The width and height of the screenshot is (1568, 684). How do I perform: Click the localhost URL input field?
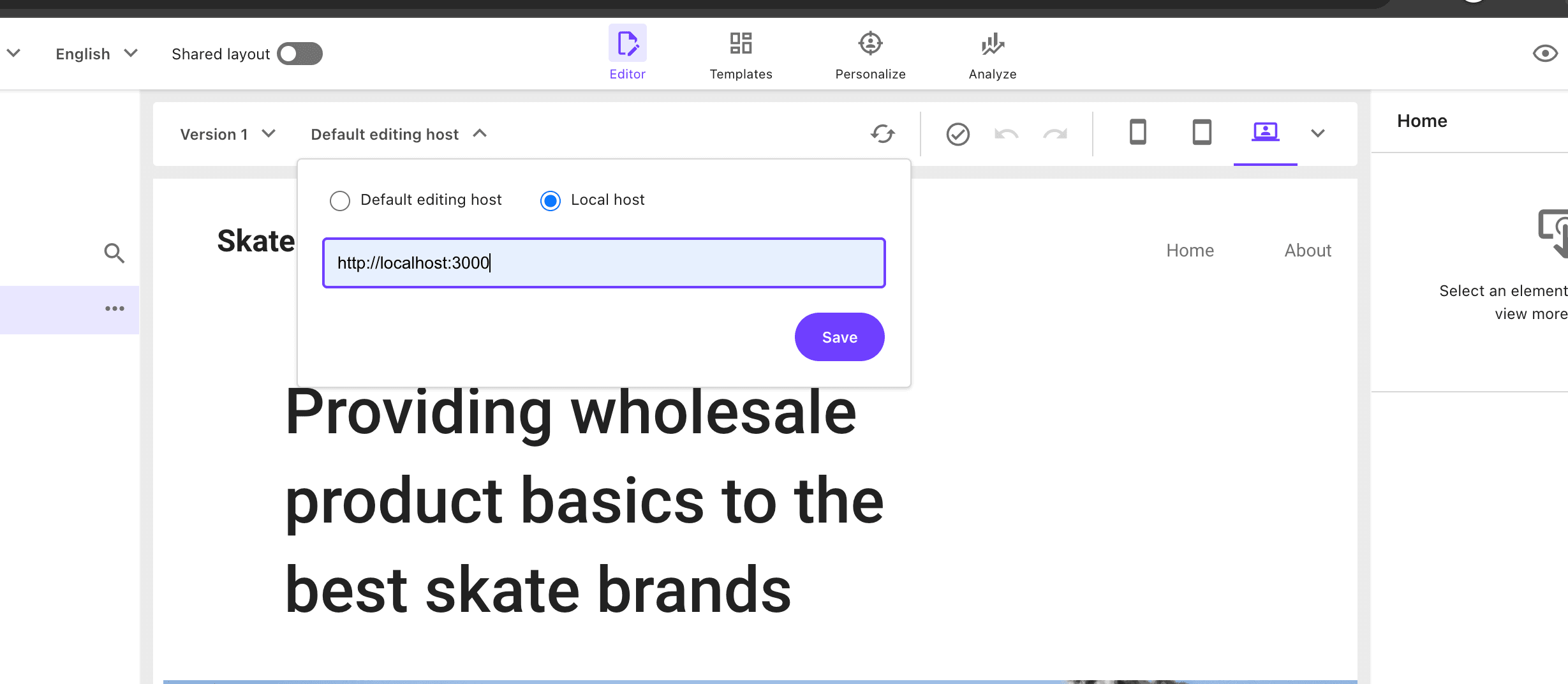[x=603, y=263]
